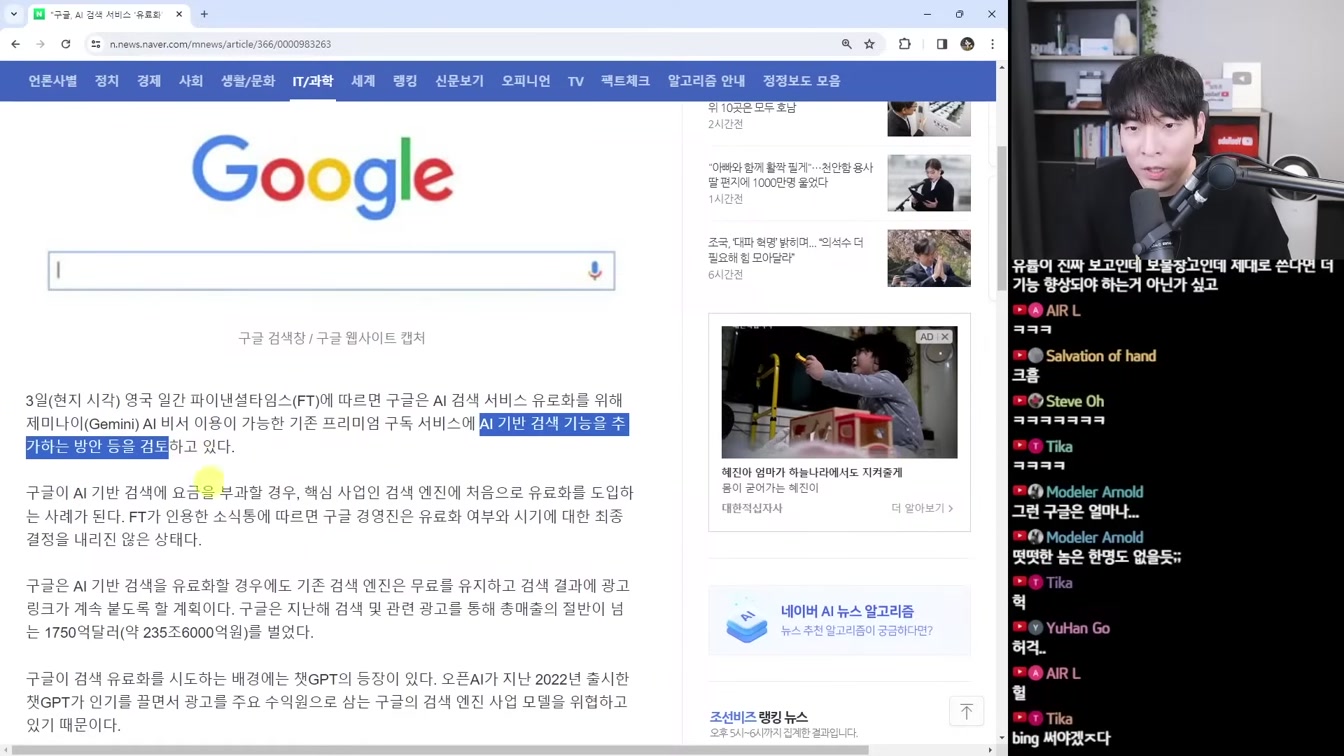Click the Naver AI news algorithm cube icon
Image resolution: width=1344 pixels, height=756 pixels.
pos(747,620)
